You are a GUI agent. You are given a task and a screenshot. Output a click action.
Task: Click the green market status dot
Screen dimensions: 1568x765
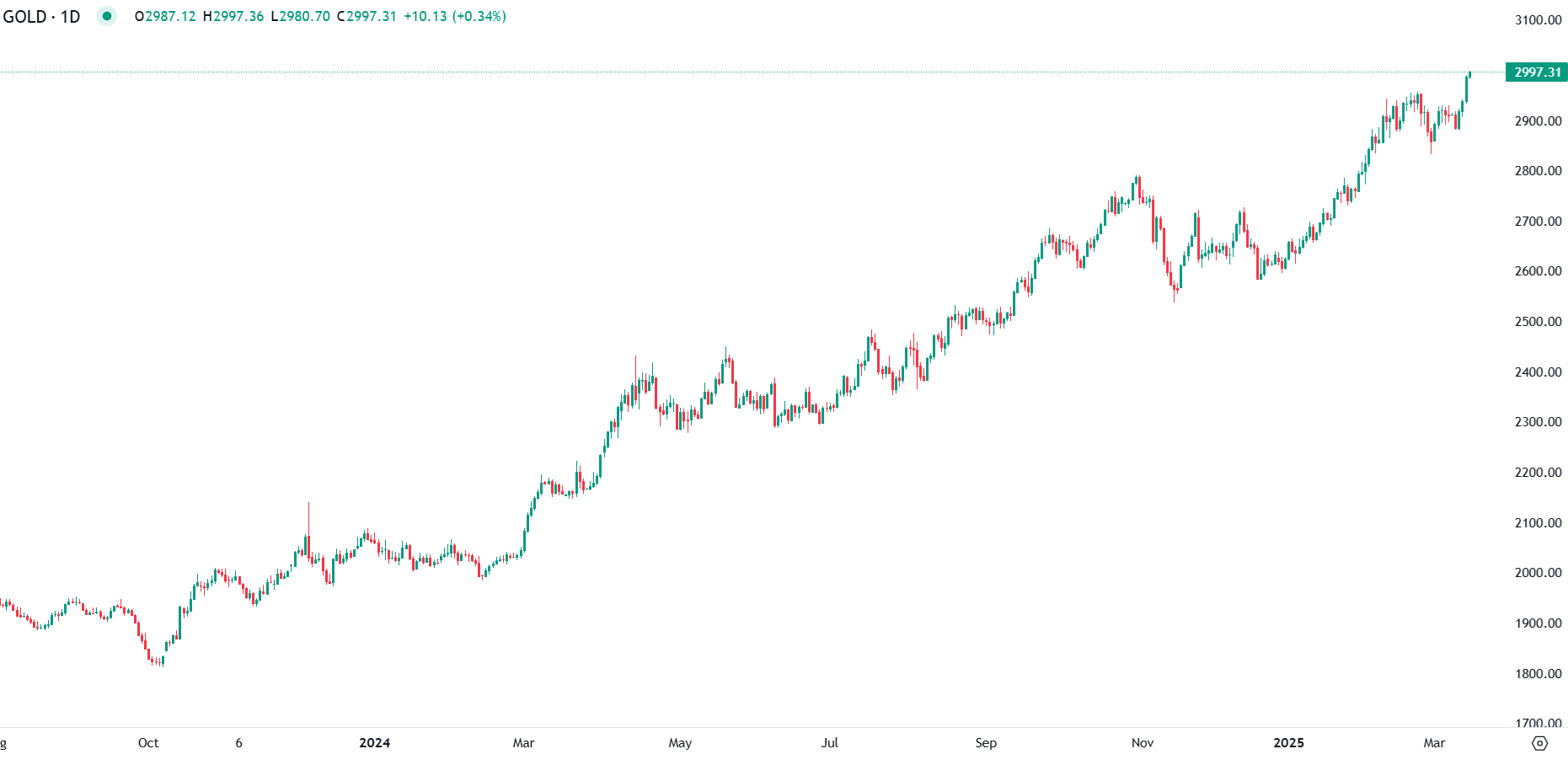[107, 16]
